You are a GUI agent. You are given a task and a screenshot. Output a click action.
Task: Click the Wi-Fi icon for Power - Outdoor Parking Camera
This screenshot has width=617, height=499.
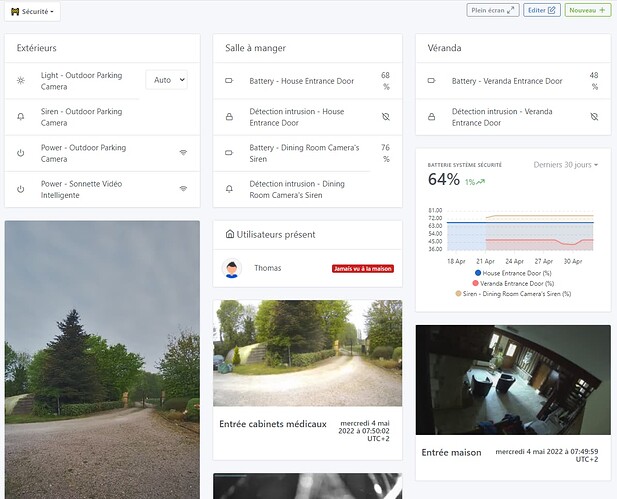coord(183,153)
